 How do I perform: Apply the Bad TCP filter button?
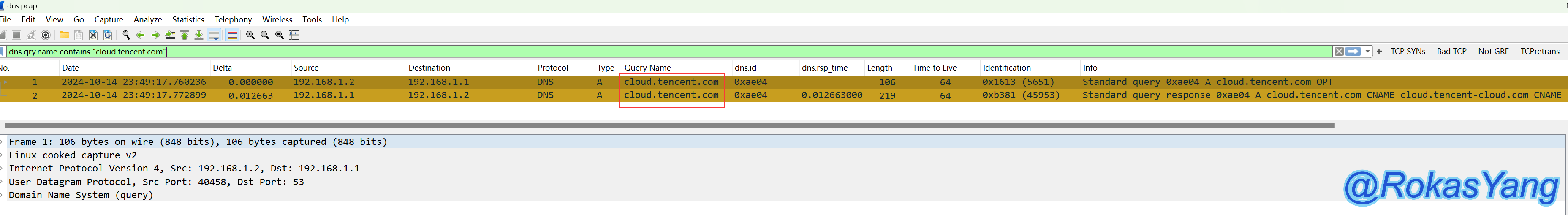pos(1451,52)
